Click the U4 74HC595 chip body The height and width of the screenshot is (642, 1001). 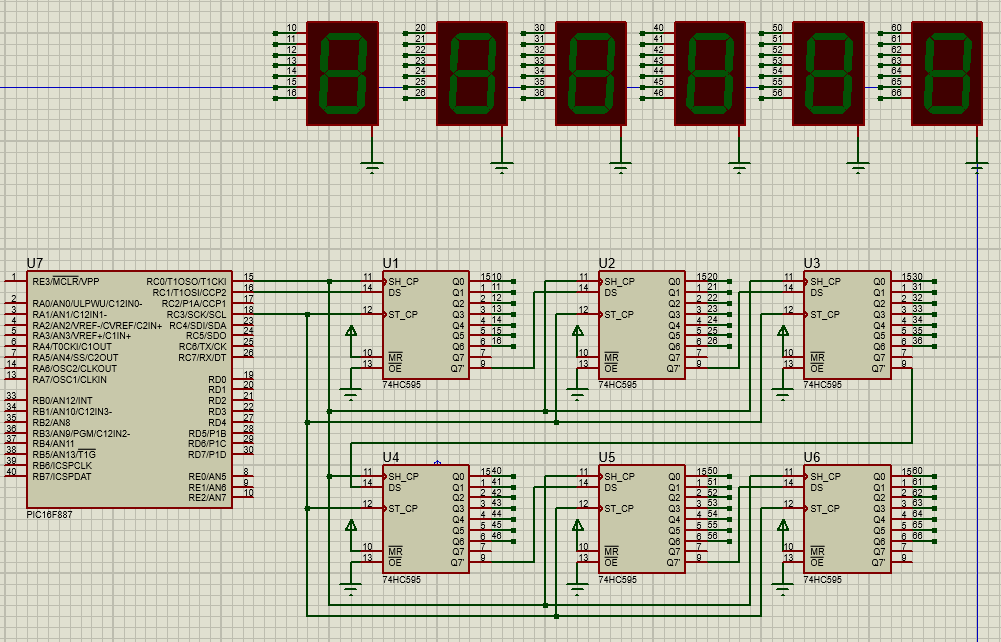427,519
